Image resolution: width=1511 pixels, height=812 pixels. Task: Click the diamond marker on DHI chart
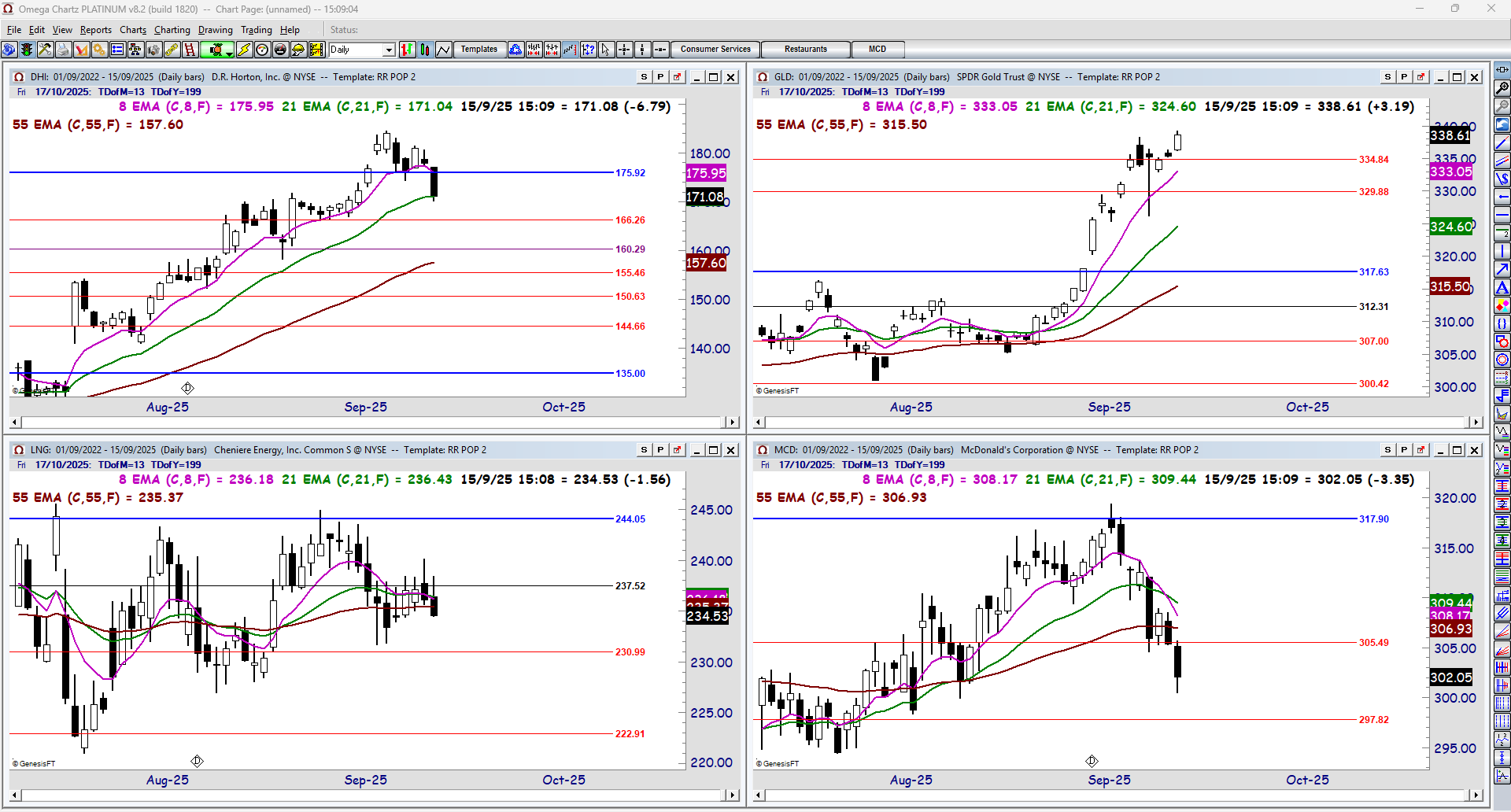tap(187, 388)
